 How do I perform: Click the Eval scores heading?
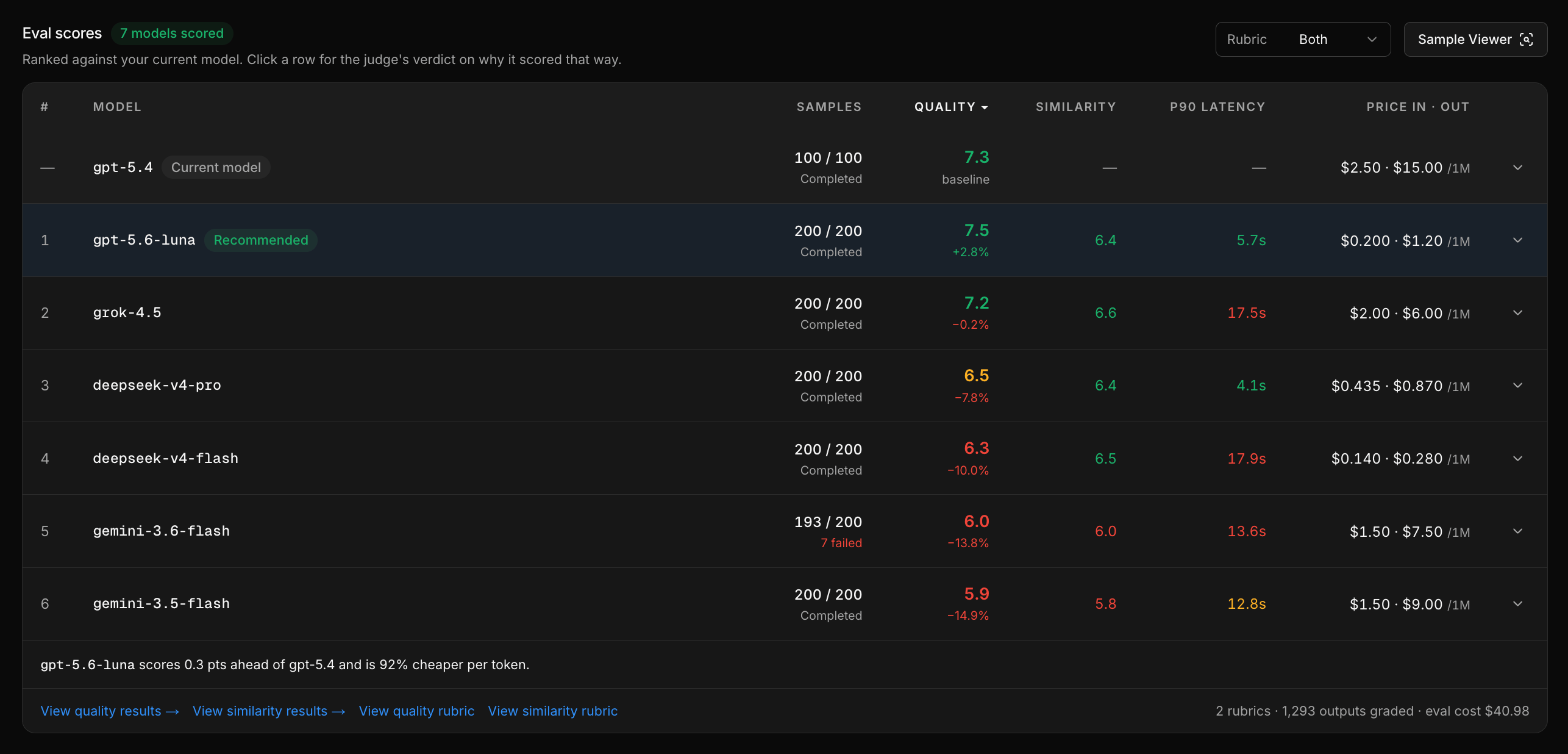[x=62, y=34]
